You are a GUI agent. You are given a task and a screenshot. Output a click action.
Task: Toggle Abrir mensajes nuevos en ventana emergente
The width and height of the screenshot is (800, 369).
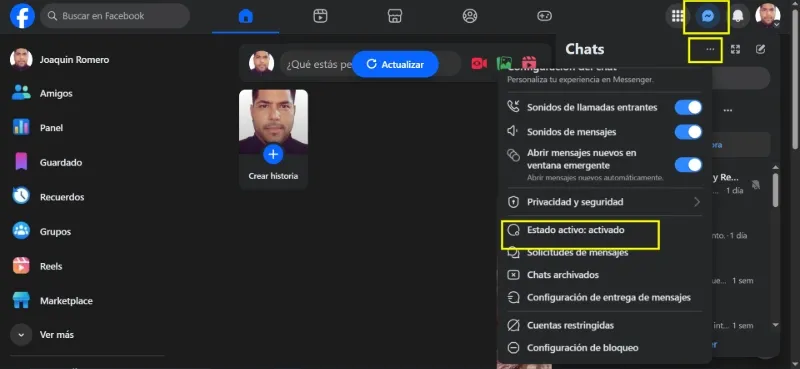[x=688, y=165]
